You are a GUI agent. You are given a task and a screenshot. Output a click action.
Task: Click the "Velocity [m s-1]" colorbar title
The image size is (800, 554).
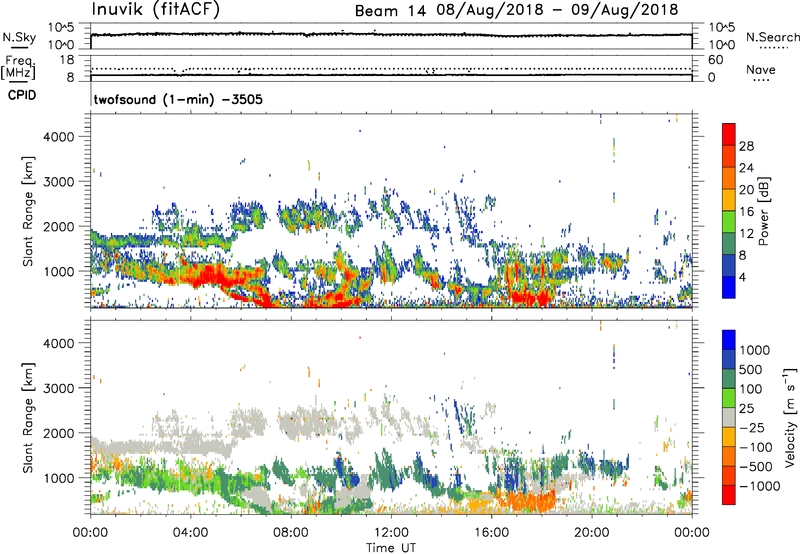tap(790, 418)
